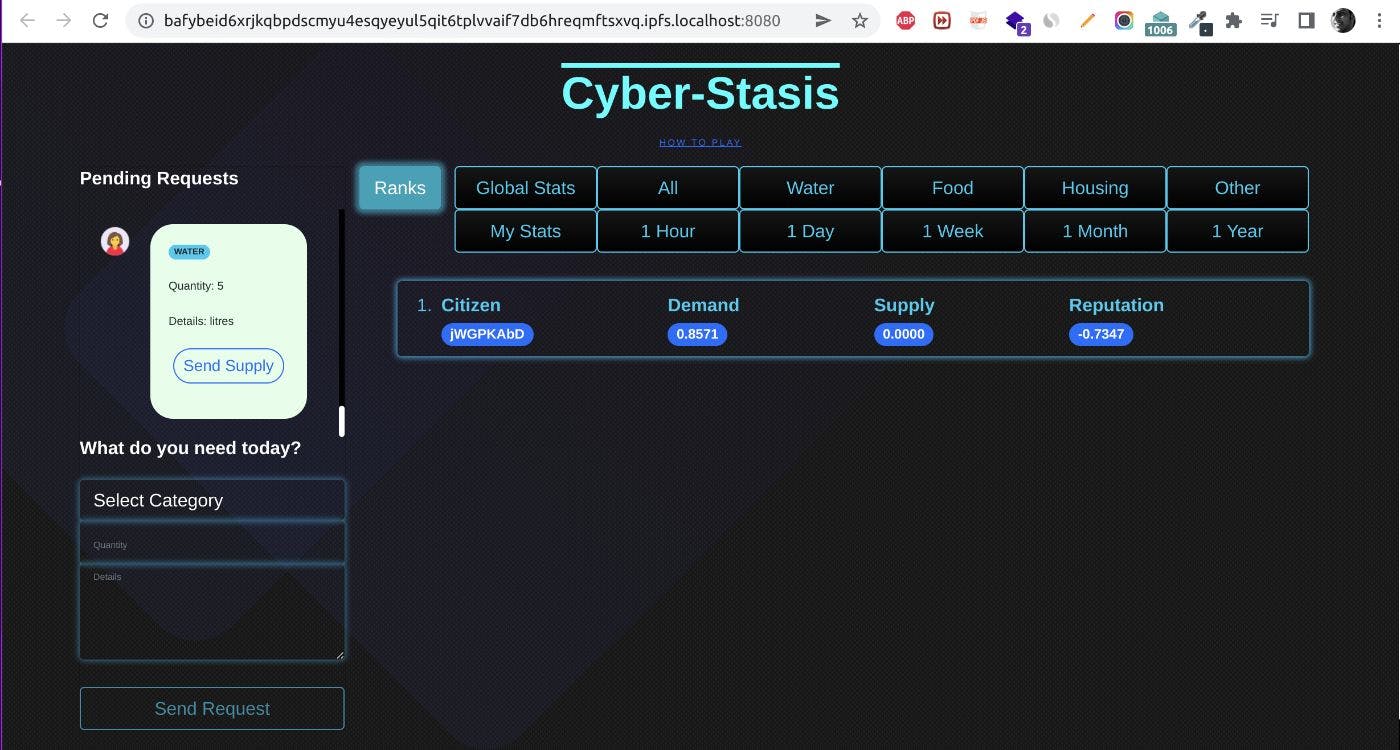The width and height of the screenshot is (1400, 750).
Task: Click the sidebar panel extension icon
Action: 1306,20
